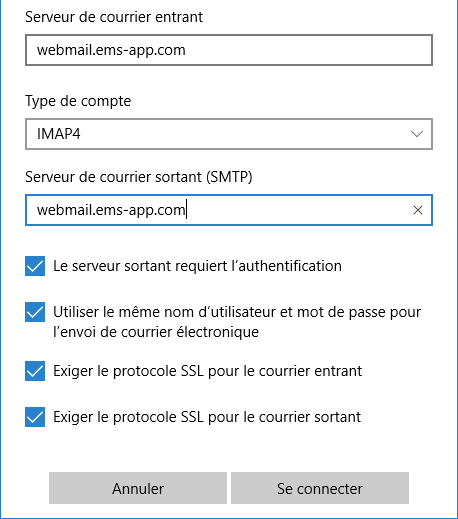Disable SSL requirement for outgoing mail checkbox
This screenshot has height=519, width=458.
35,417
